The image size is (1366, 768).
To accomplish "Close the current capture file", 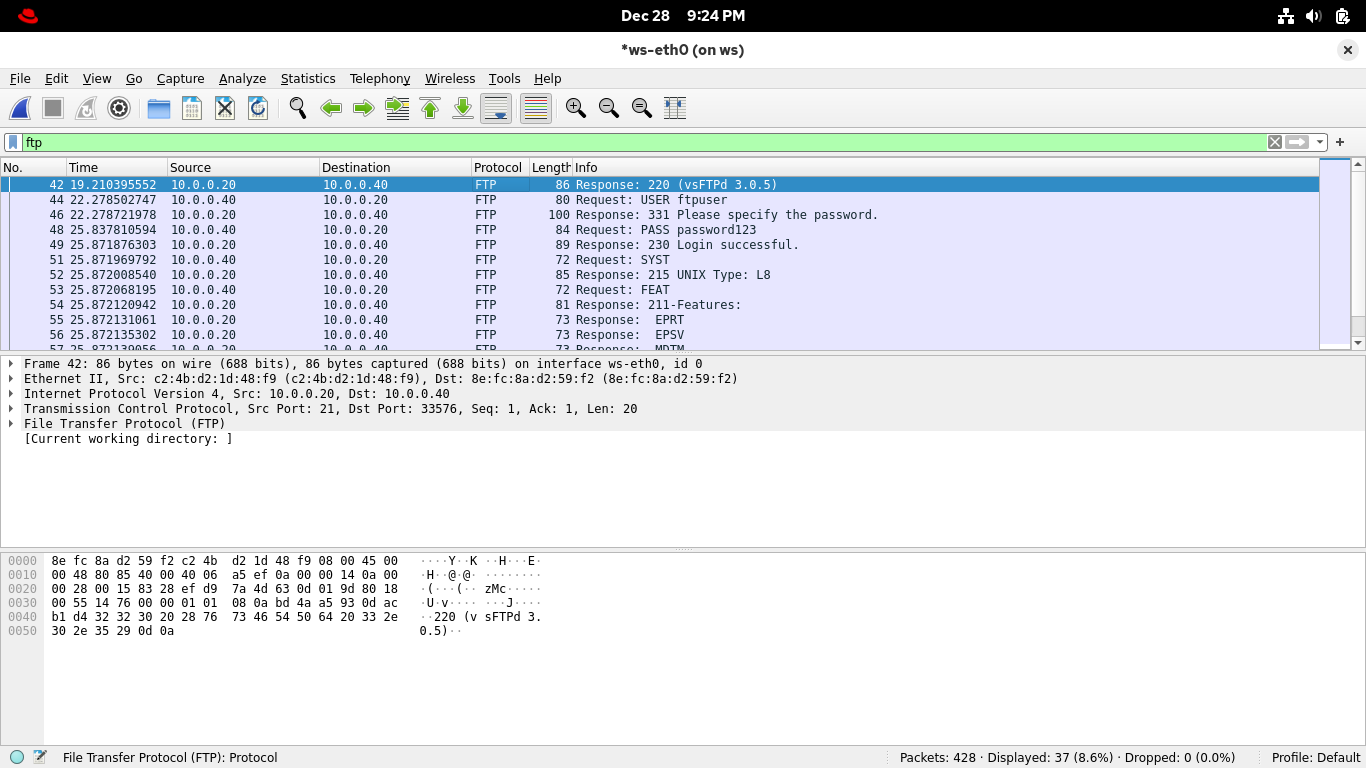I will 225,108.
